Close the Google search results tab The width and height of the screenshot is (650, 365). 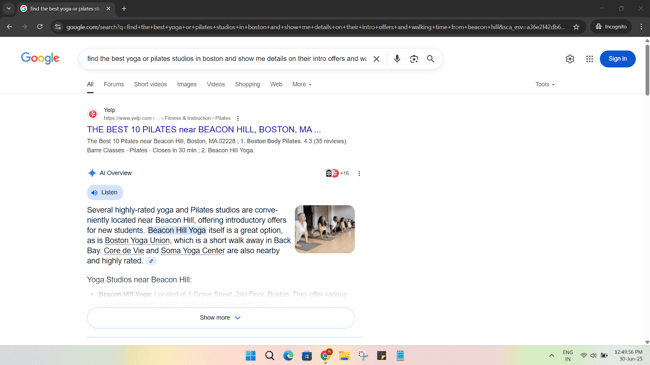point(108,8)
